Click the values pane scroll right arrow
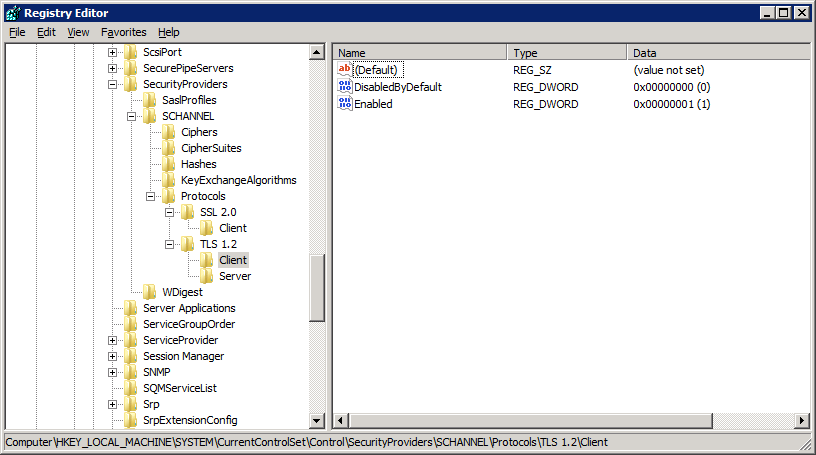Image resolution: width=816 pixels, height=455 pixels. (x=801, y=421)
